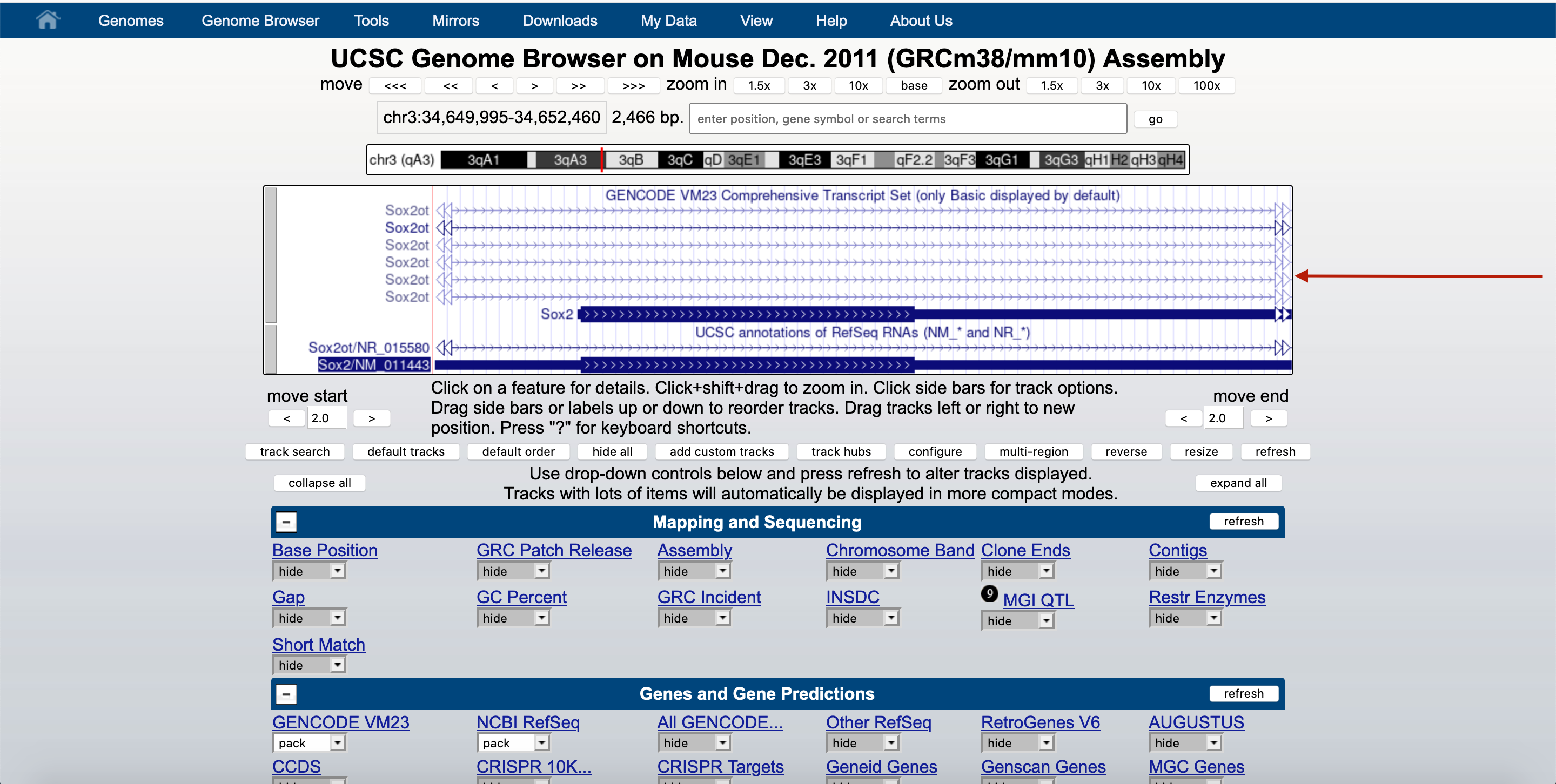Click Sox2ot/NR_015580 RefSeq label
1556x784 pixels.
pyautogui.click(x=368, y=348)
